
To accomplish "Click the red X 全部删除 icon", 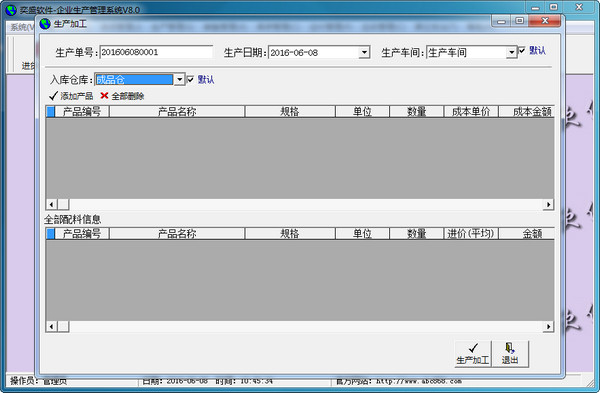I will 104,96.
